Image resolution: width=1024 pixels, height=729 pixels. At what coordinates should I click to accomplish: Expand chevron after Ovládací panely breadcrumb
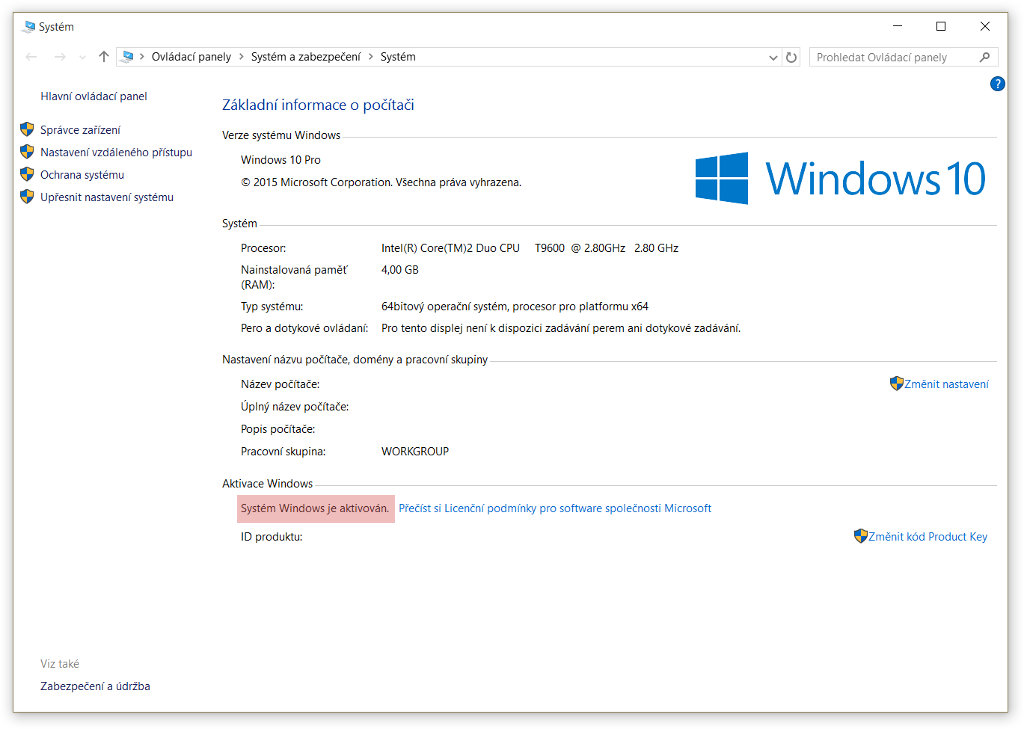tap(241, 57)
